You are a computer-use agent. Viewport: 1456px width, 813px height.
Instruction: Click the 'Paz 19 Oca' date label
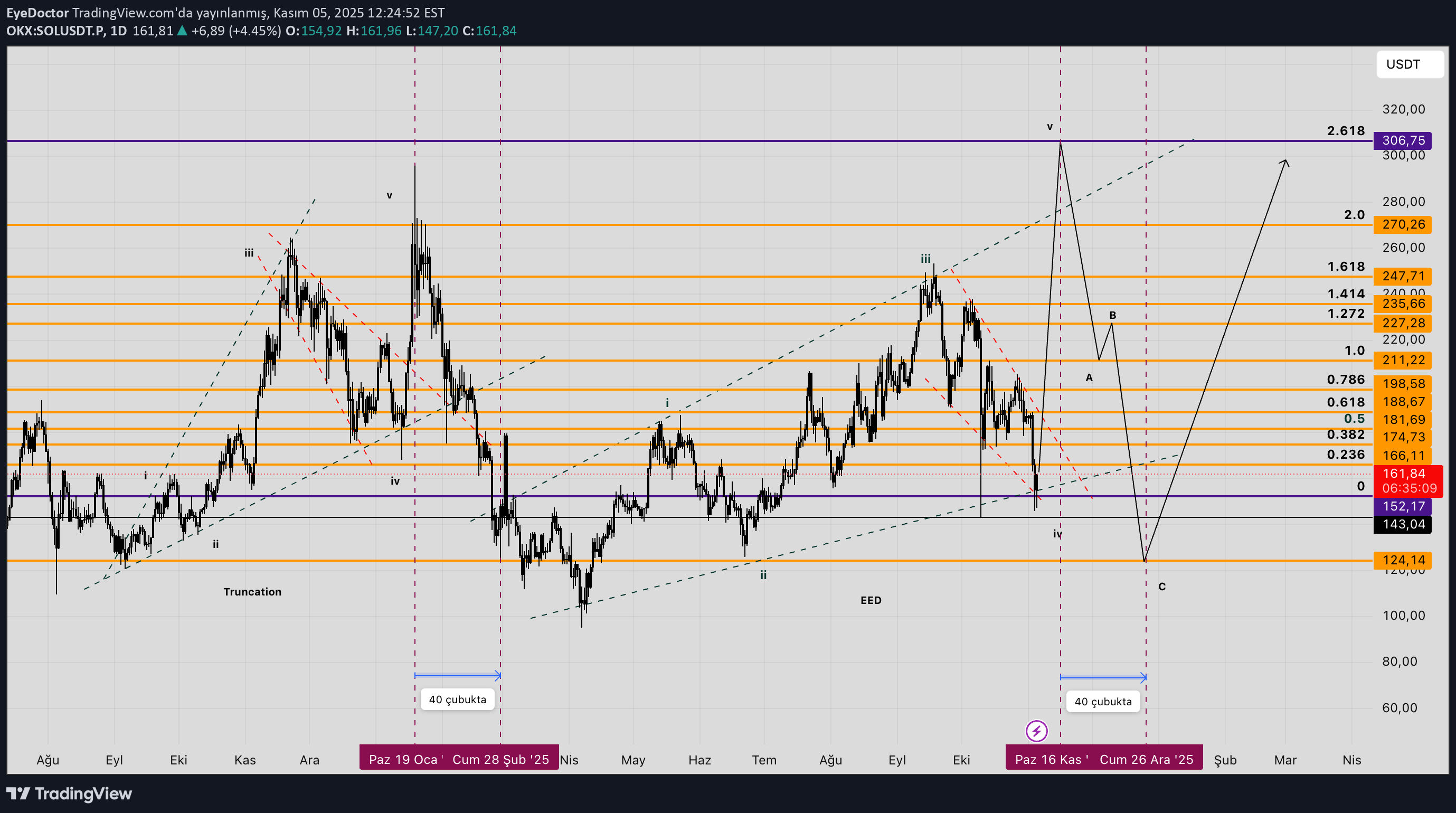pyautogui.click(x=402, y=759)
